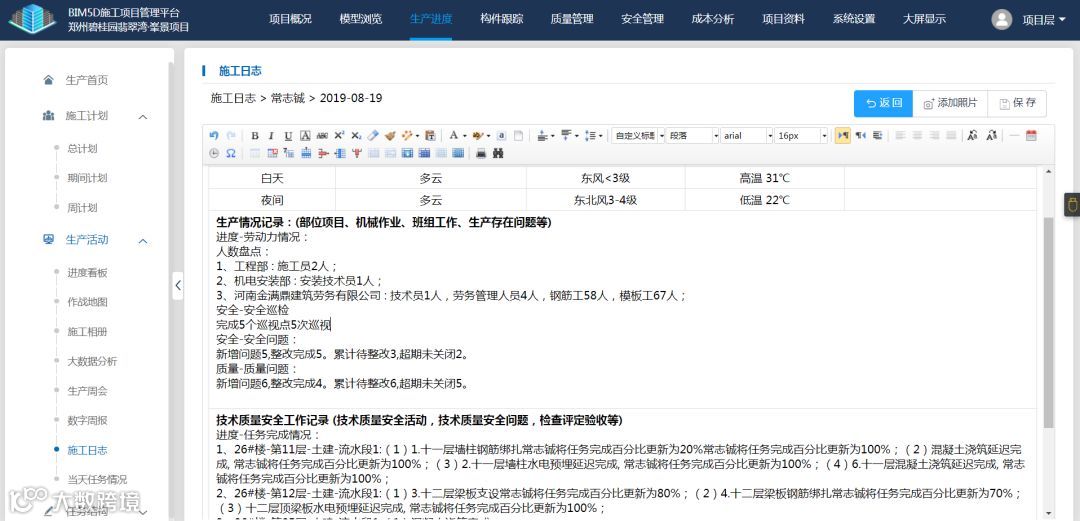Collapse the left sidebar with arrow handle

pyautogui.click(x=178, y=285)
